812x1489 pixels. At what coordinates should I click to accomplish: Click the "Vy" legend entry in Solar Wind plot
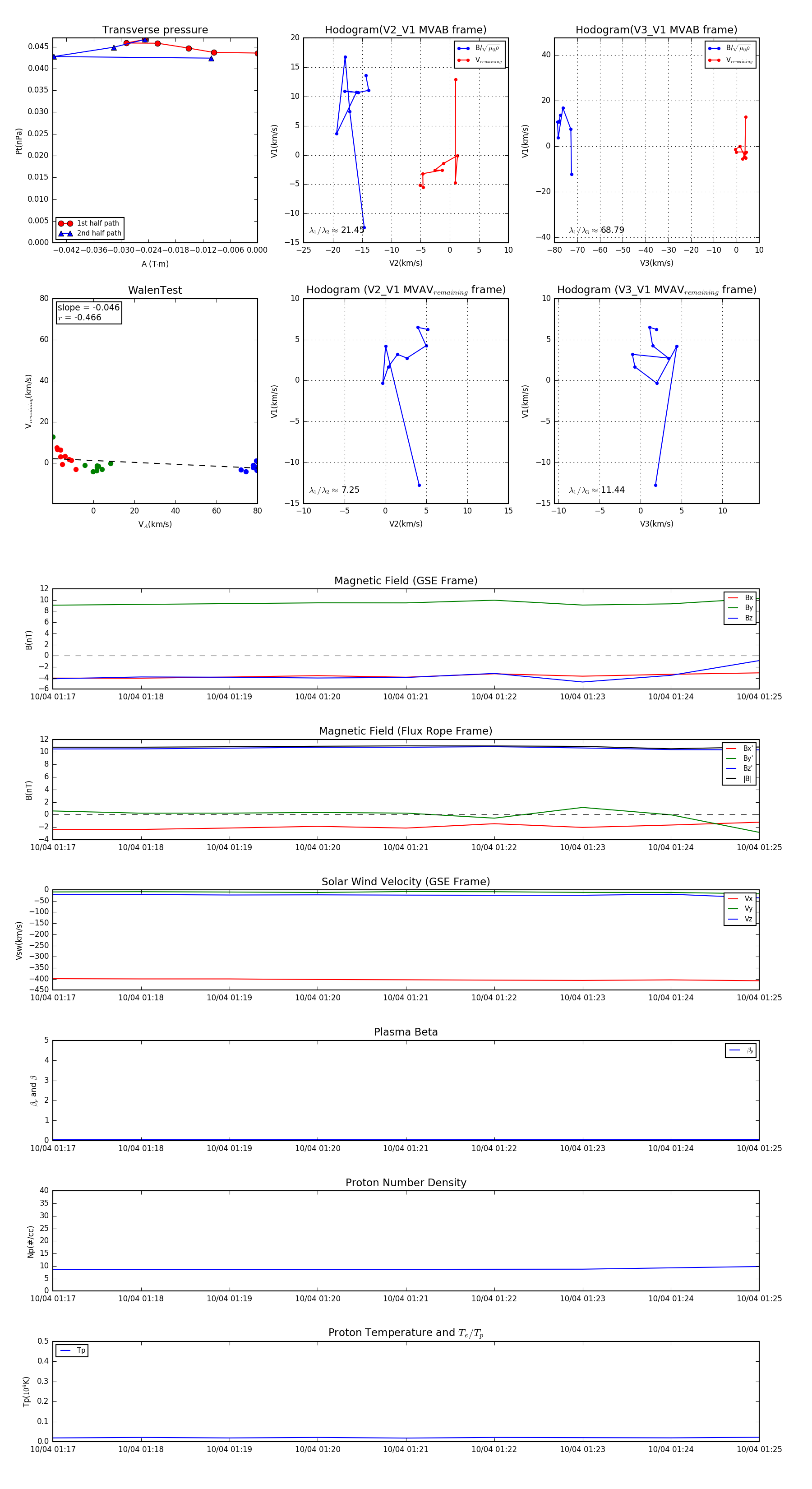pos(740,909)
